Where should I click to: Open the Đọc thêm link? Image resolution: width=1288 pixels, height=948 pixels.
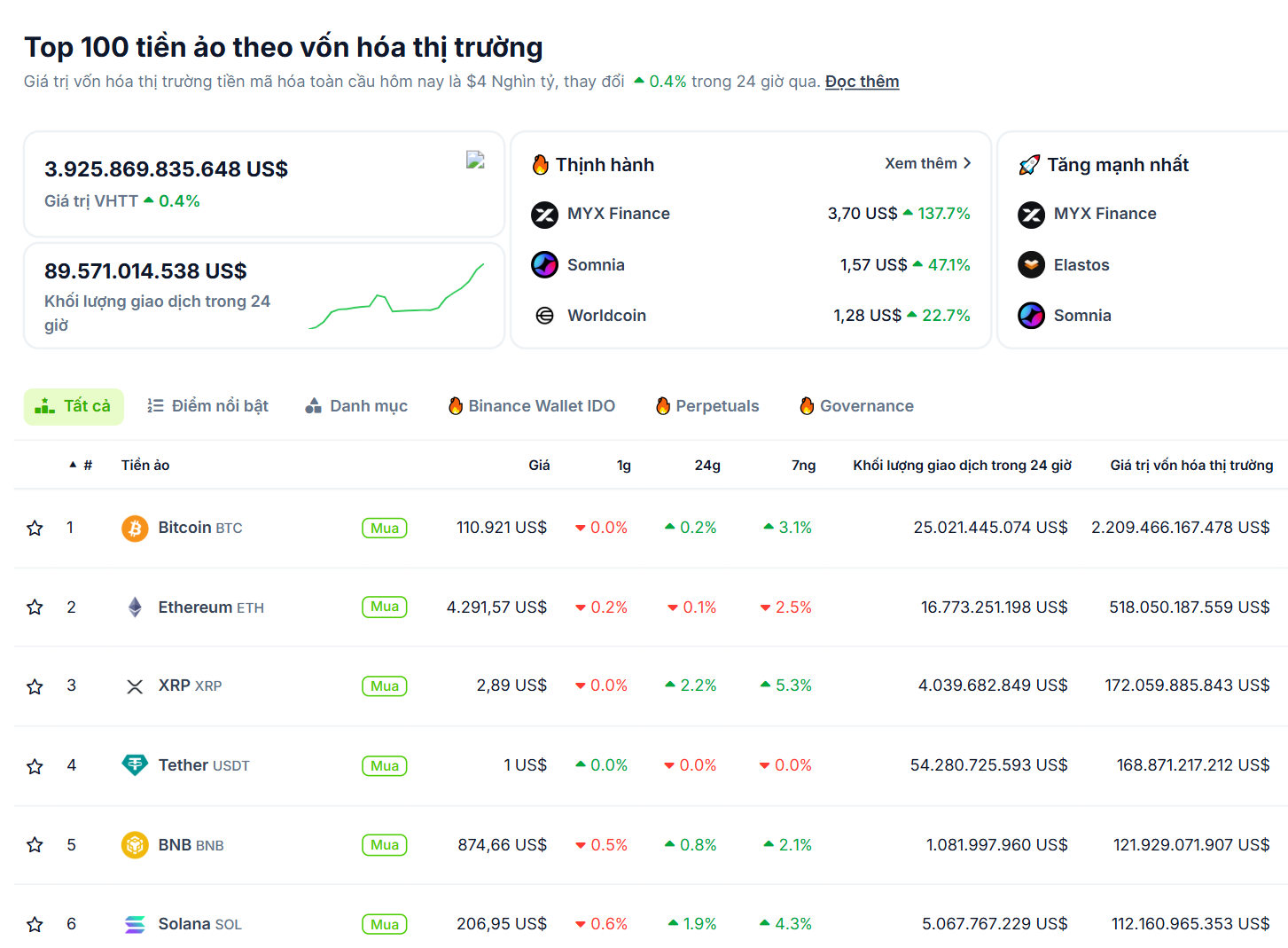point(862,82)
